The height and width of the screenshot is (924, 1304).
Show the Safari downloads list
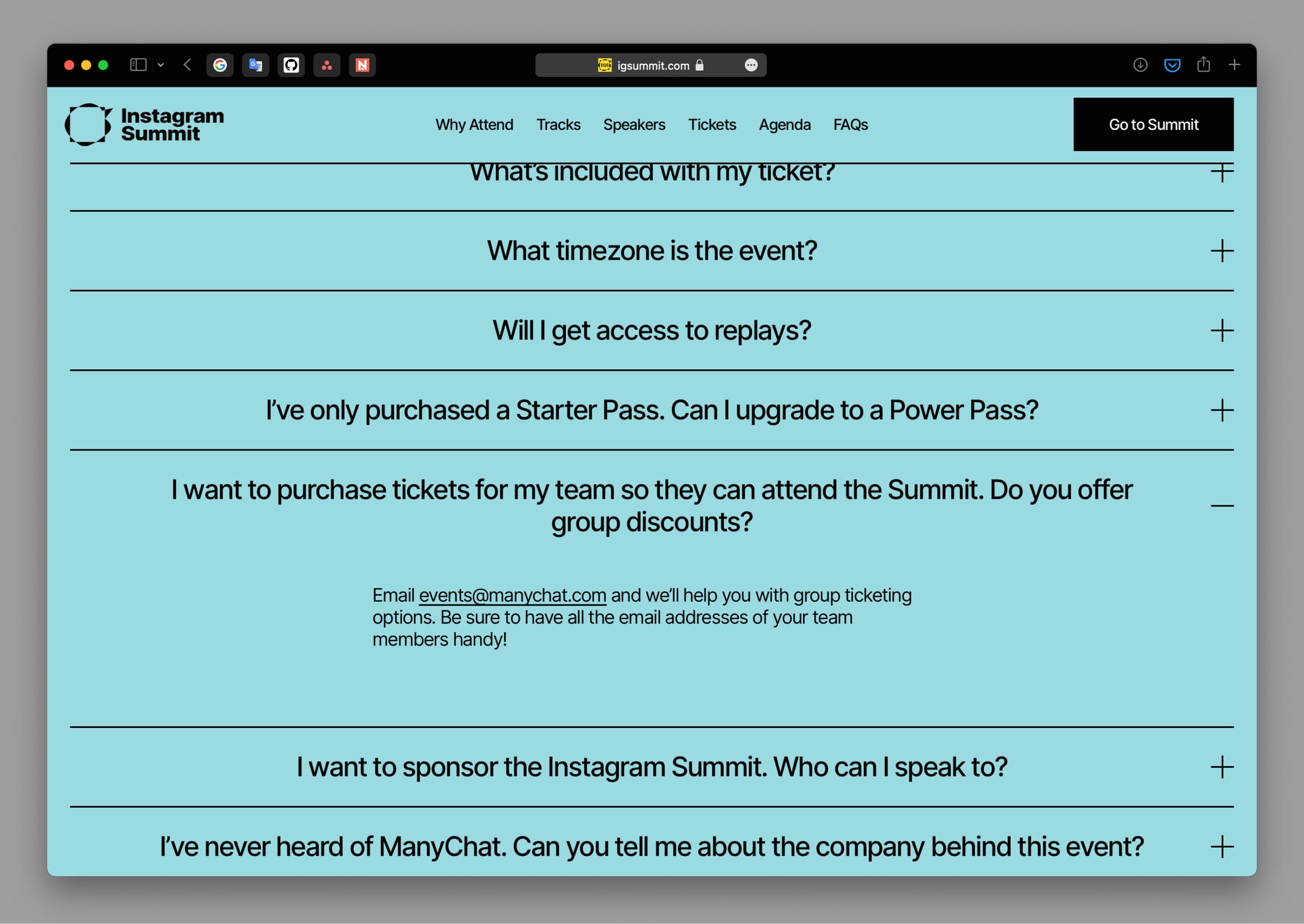click(1140, 65)
